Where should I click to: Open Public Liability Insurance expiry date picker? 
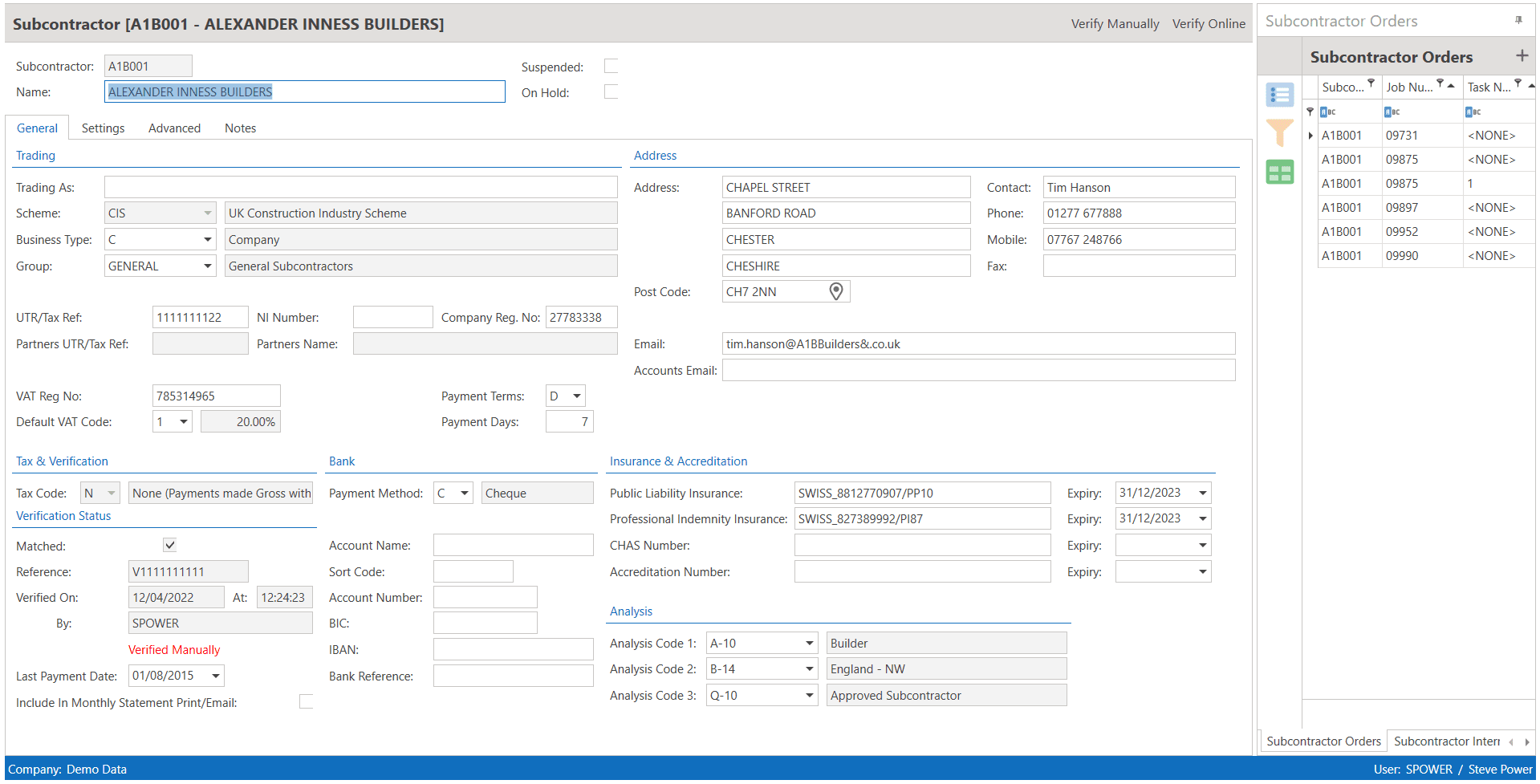tap(1202, 493)
